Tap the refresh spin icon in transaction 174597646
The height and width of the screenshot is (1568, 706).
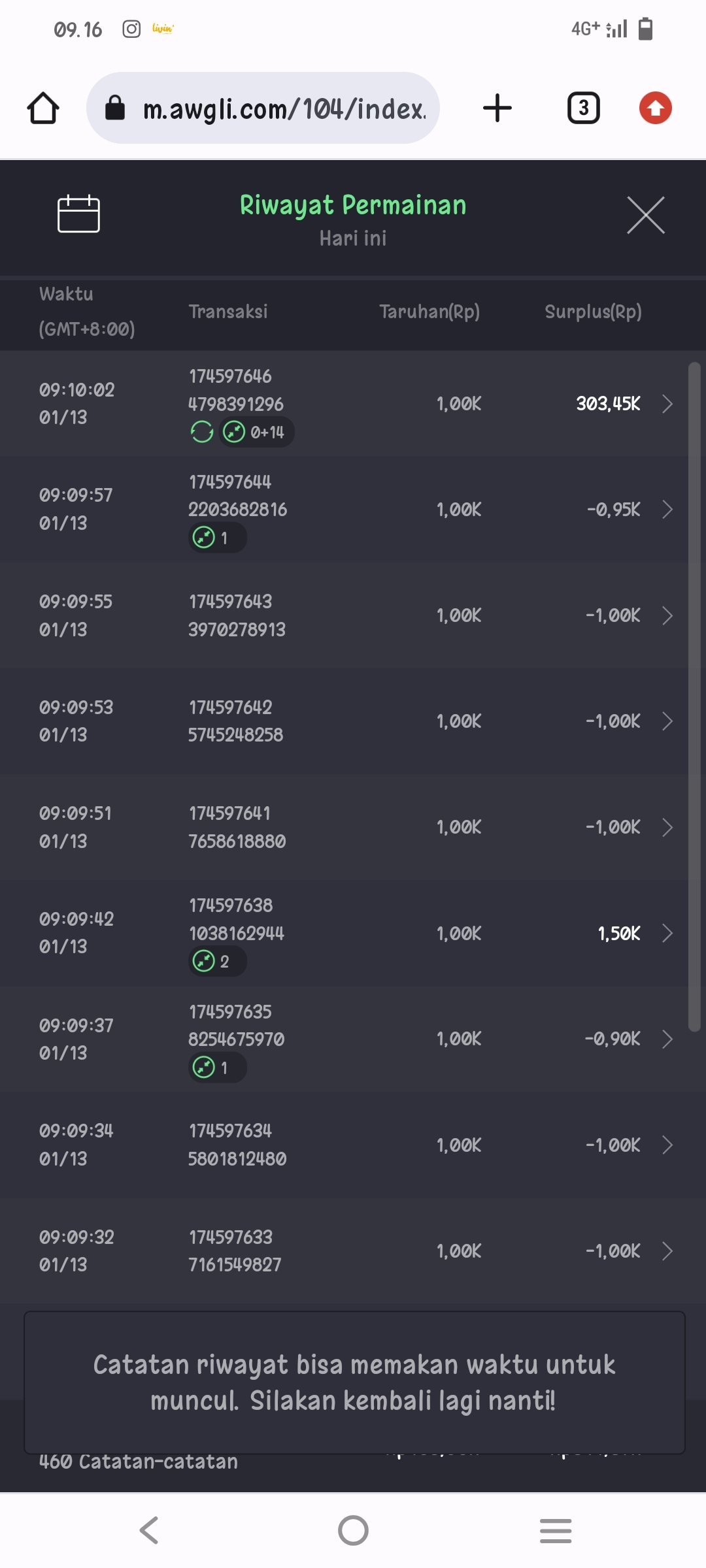[x=202, y=432]
